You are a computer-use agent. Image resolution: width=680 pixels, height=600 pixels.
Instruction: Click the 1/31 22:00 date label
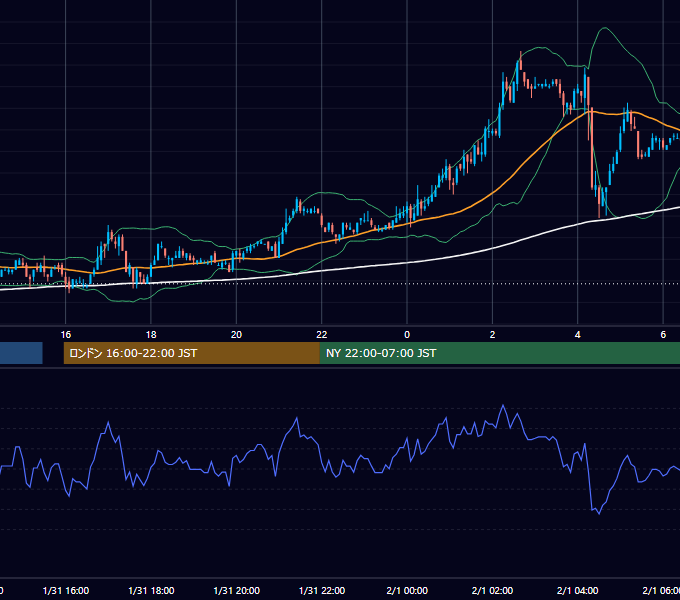(x=322, y=590)
